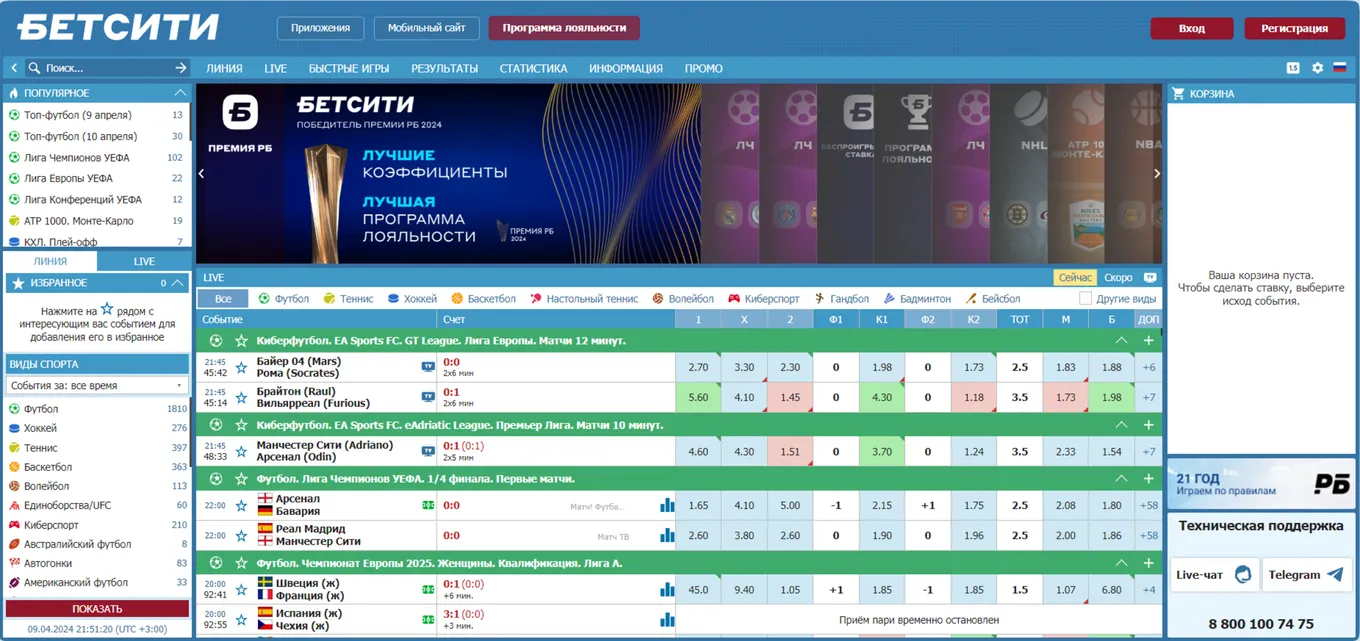Click the Вход login button
The height and width of the screenshot is (641, 1360).
point(1192,28)
